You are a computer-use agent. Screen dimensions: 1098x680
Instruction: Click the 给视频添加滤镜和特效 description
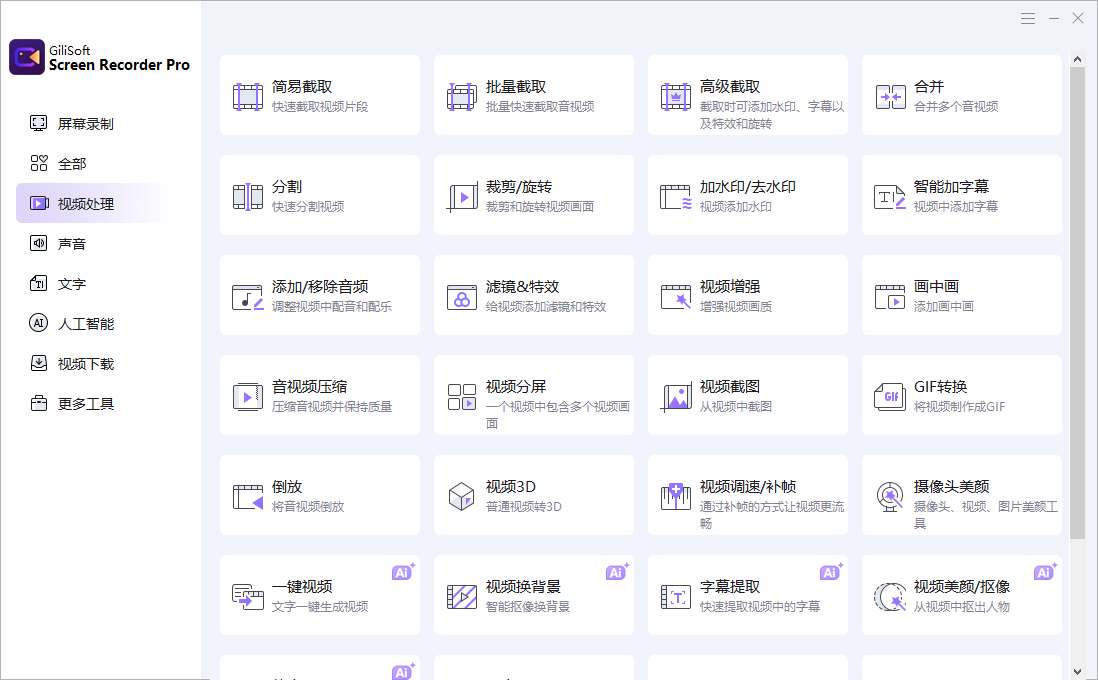[x=546, y=307]
